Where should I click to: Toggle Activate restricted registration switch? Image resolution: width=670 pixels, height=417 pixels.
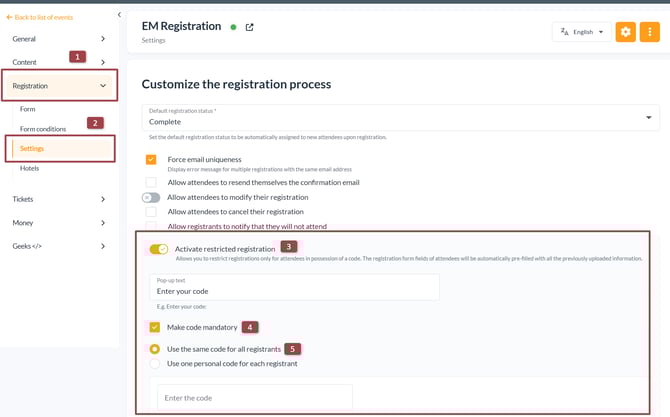158,249
